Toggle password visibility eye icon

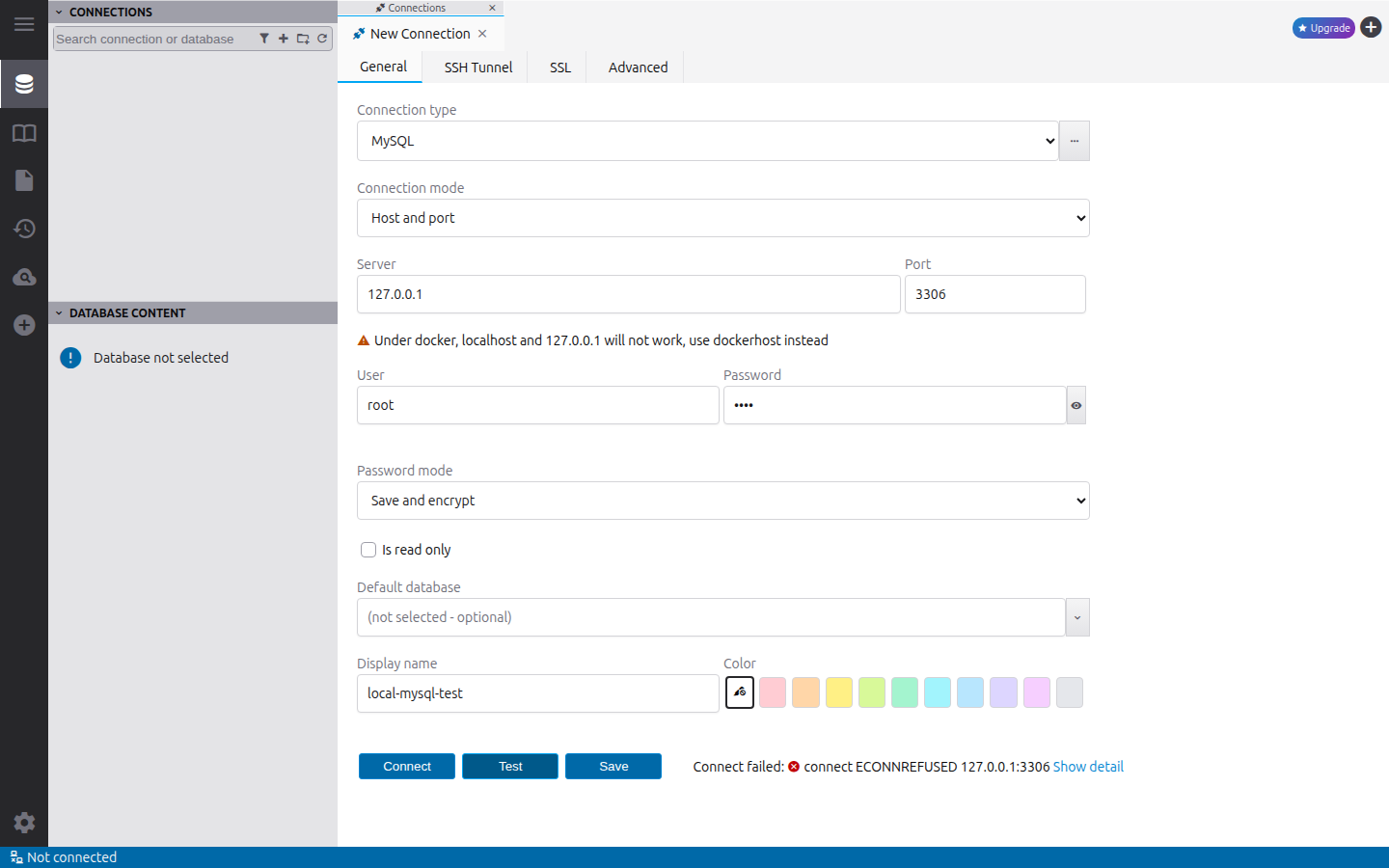pyautogui.click(x=1076, y=405)
